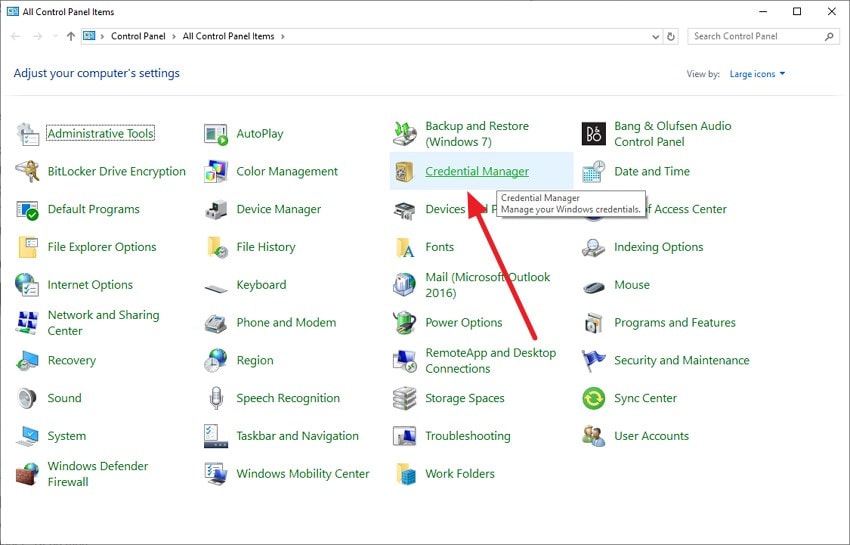Click the Default Programs icon
The image size is (850, 545).
click(x=27, y=210)
